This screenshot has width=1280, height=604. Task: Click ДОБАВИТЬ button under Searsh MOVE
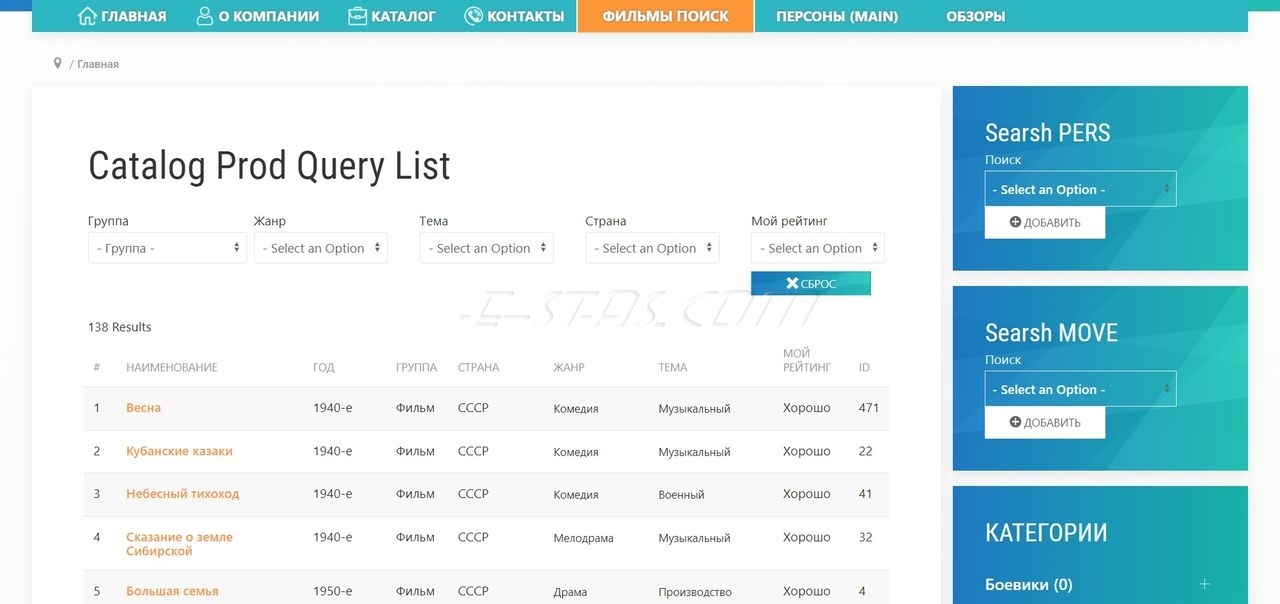point(1045,423)
